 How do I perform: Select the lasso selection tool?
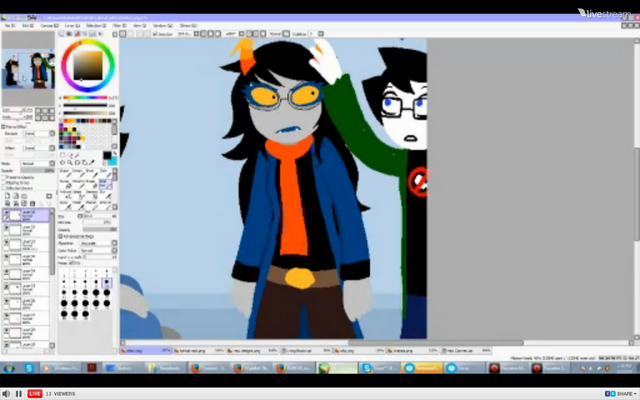(70, 155)
